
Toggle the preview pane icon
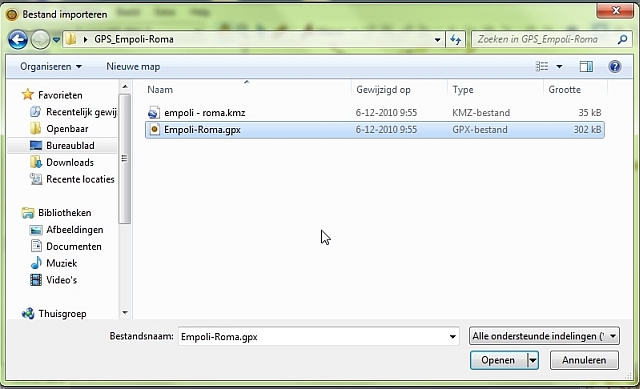point(586,66)
